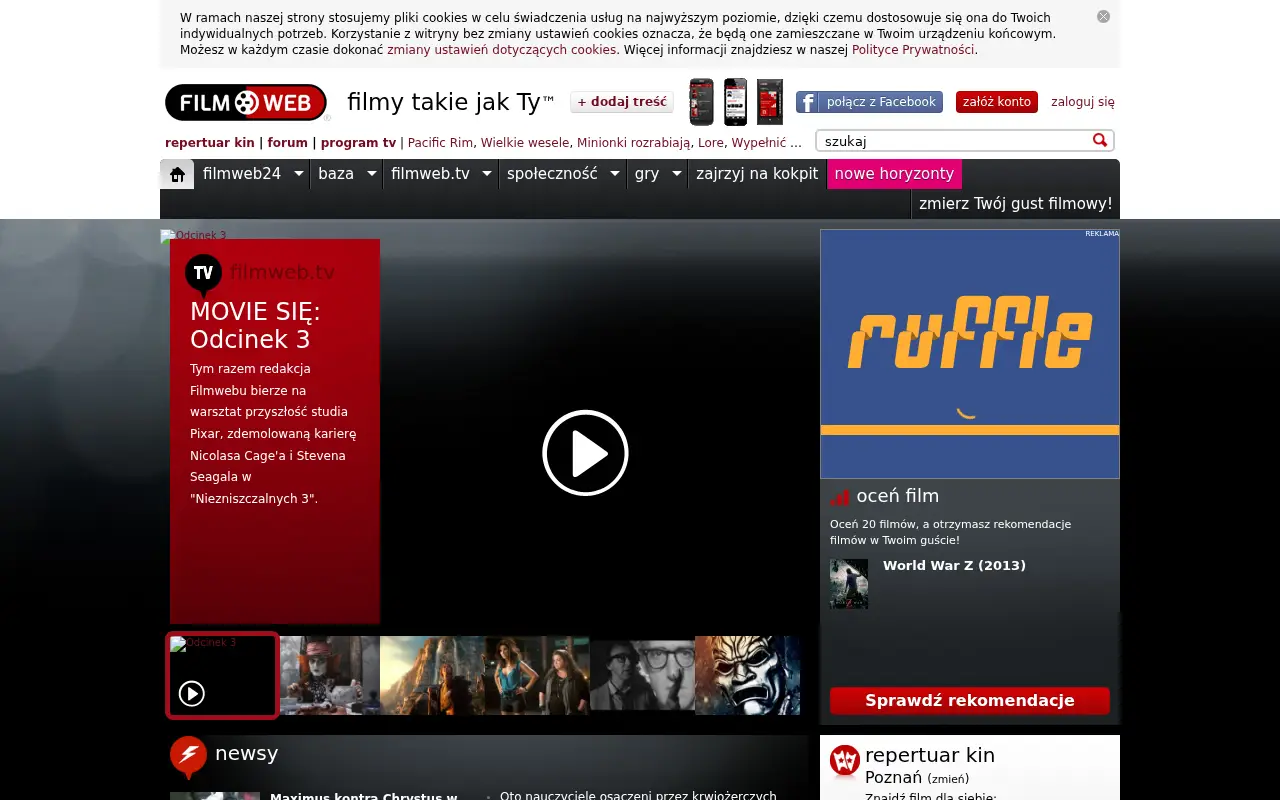This screenshot has width=1280, height=800.
Task: Click the (zmień) city link
Action: pos(948,779)
